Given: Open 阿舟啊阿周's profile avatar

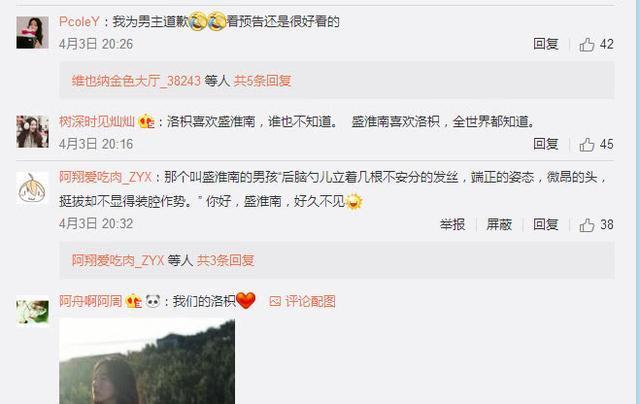Looking at the screenshot, I should [x=32, y=311].
